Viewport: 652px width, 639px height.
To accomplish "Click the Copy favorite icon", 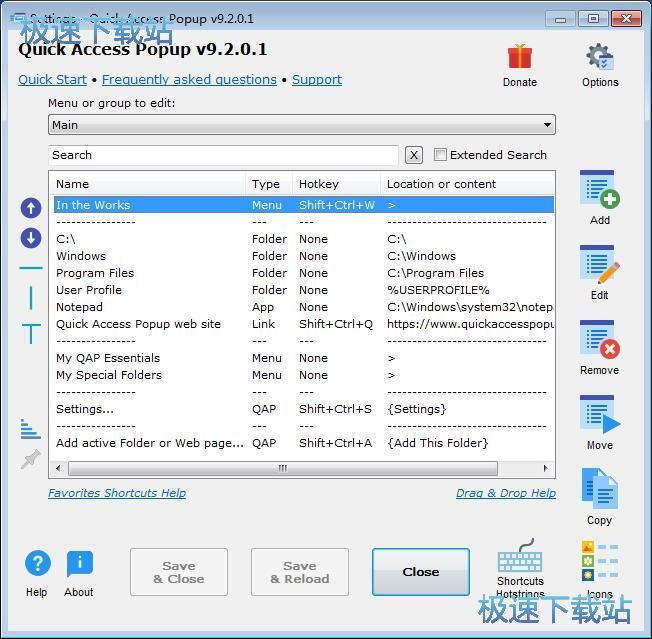I will 599,491.
